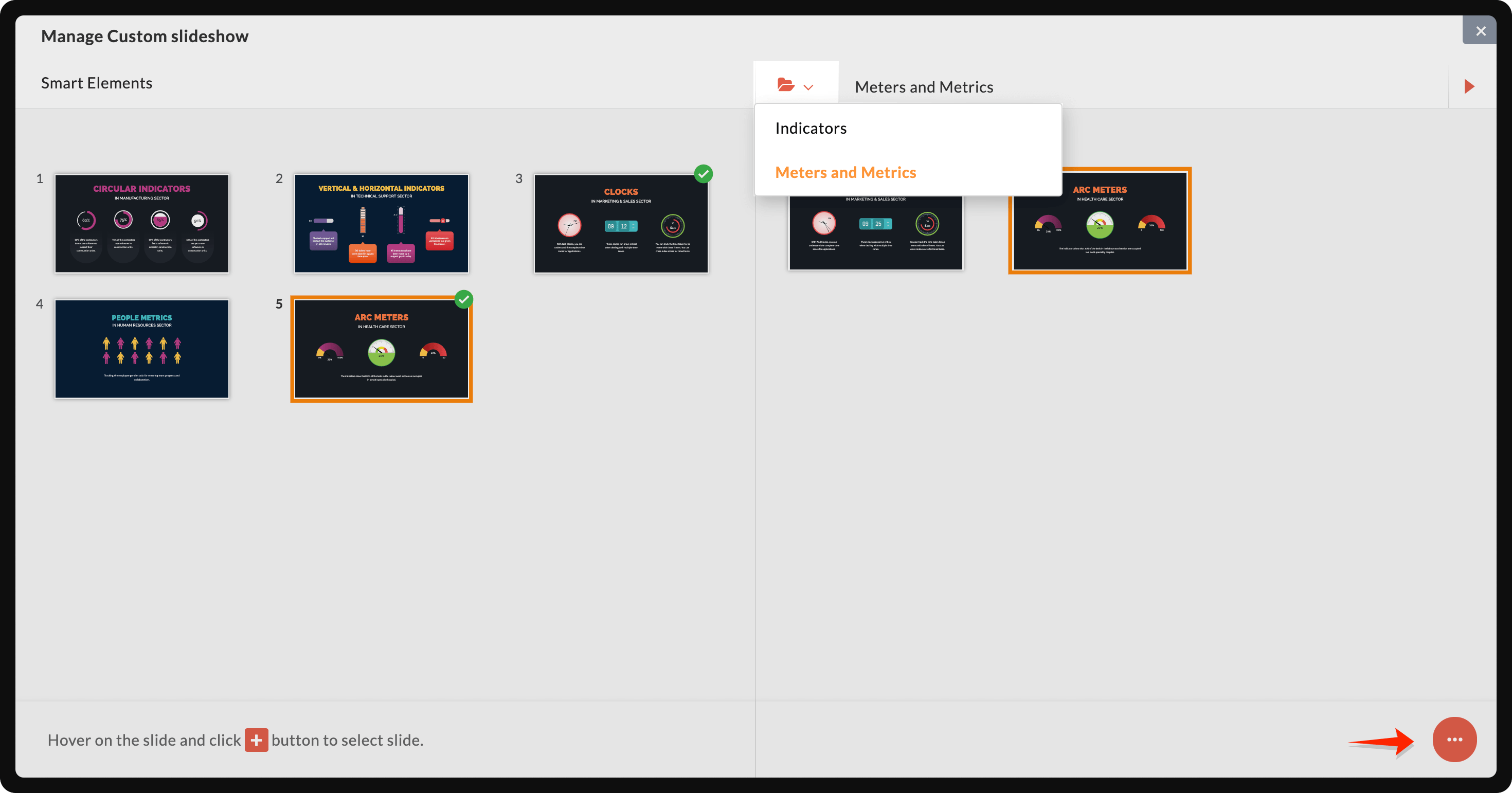Toggle selection on Clocks slide 3

tap(702, 175)
